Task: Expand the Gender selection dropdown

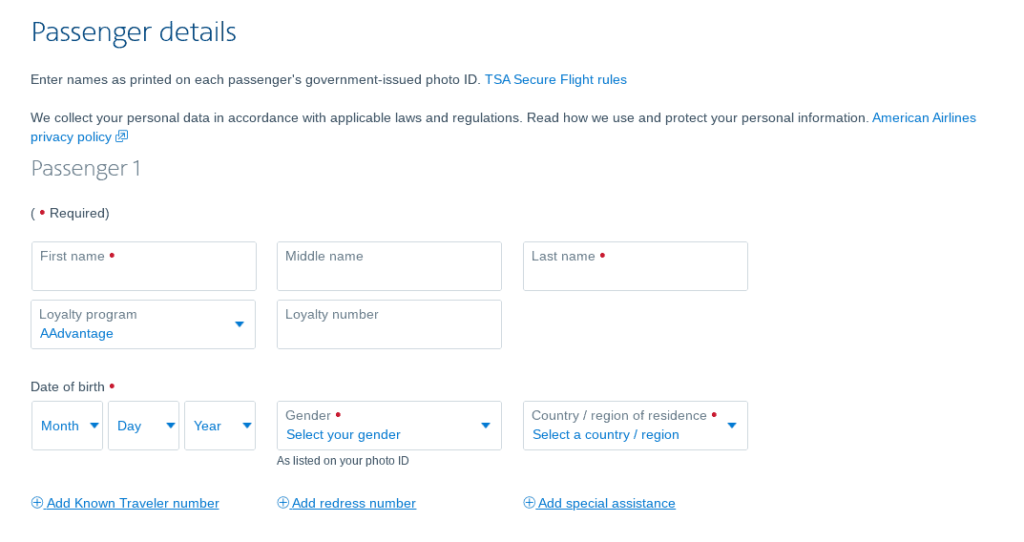Action: pyautogui.click(x=389, y=426)
